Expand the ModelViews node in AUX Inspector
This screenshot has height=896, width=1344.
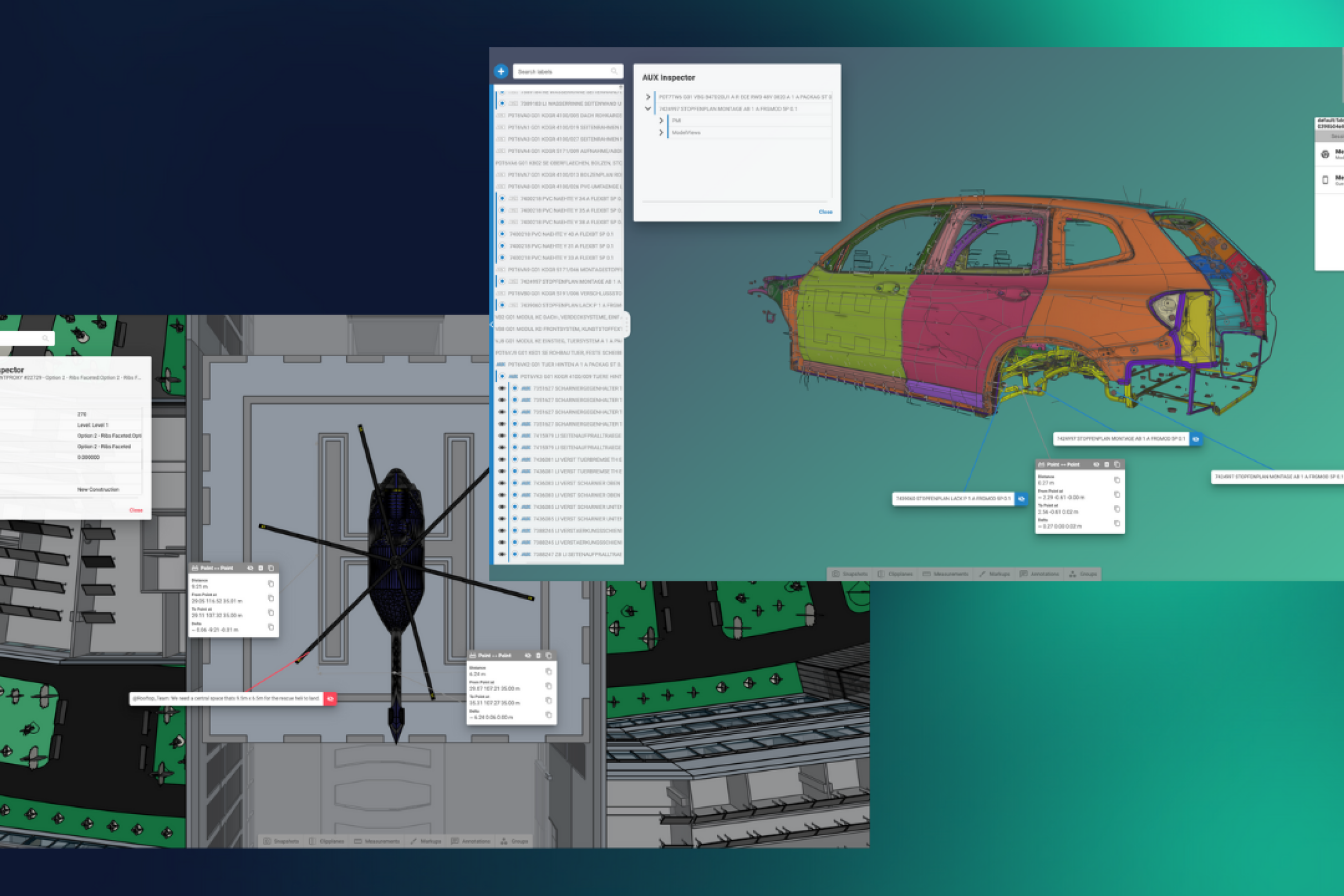(x=661, y=133)
